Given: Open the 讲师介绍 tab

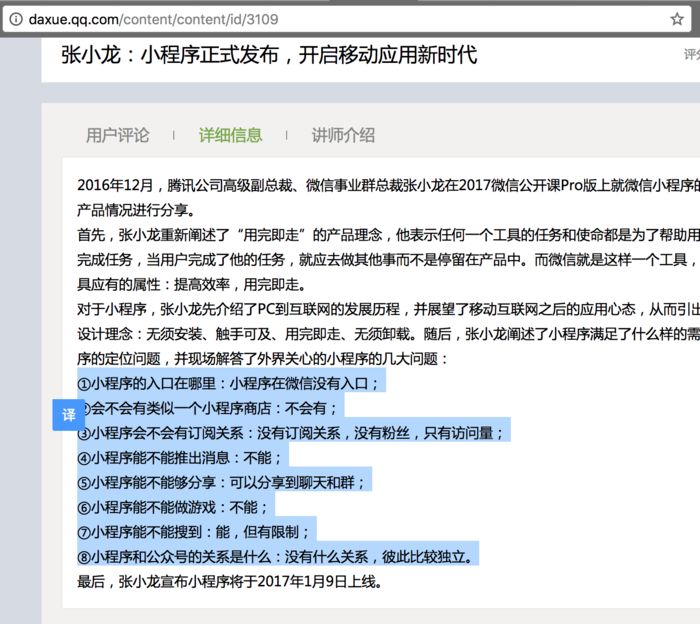Looking at the screenshot, I should click(x=343, y=135).
